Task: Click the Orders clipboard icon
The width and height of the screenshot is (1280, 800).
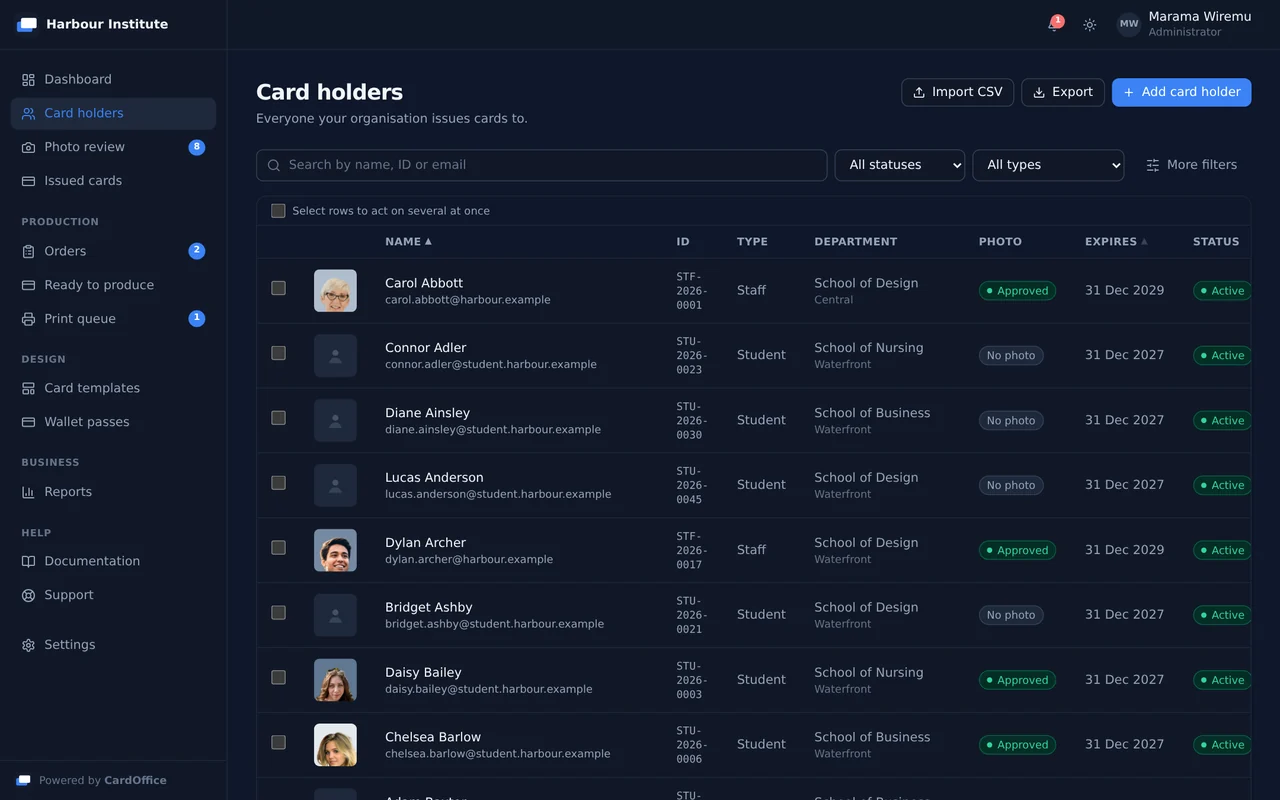Action: coord(28,251)
